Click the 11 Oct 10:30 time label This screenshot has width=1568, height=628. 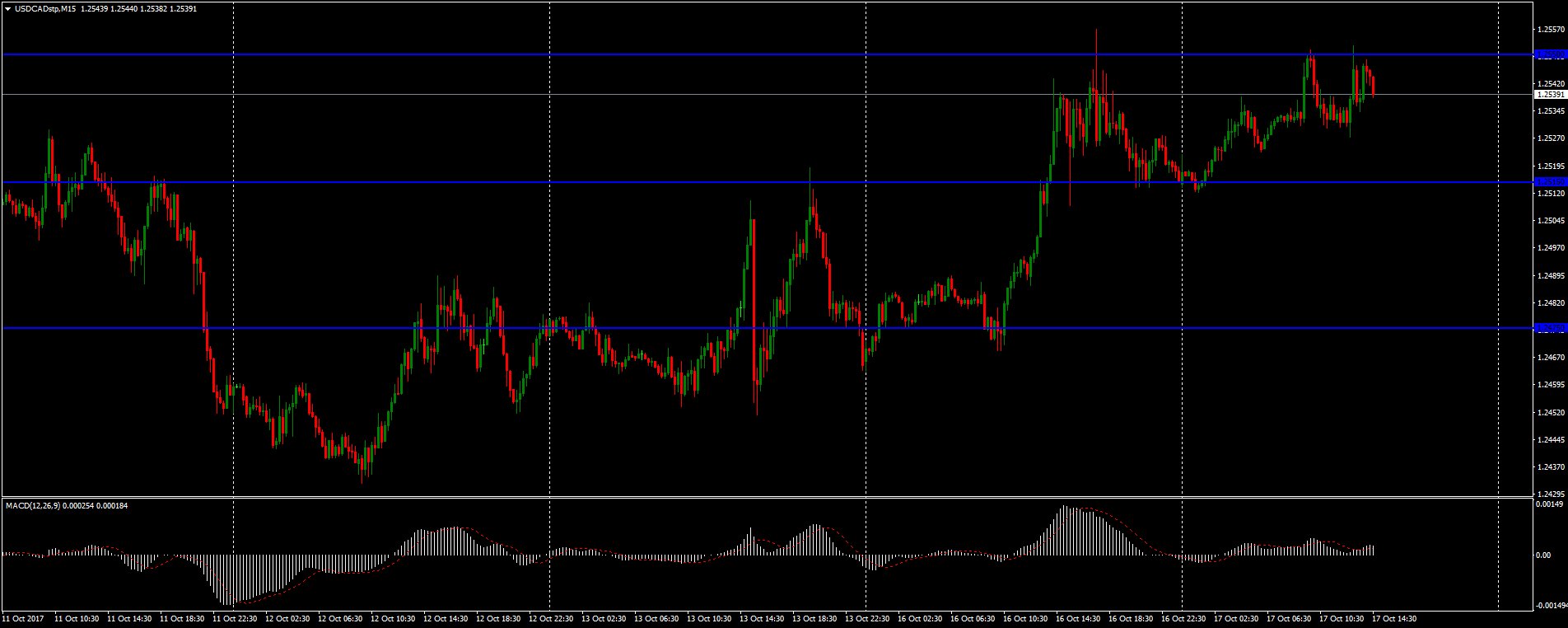tap(77, 618)
